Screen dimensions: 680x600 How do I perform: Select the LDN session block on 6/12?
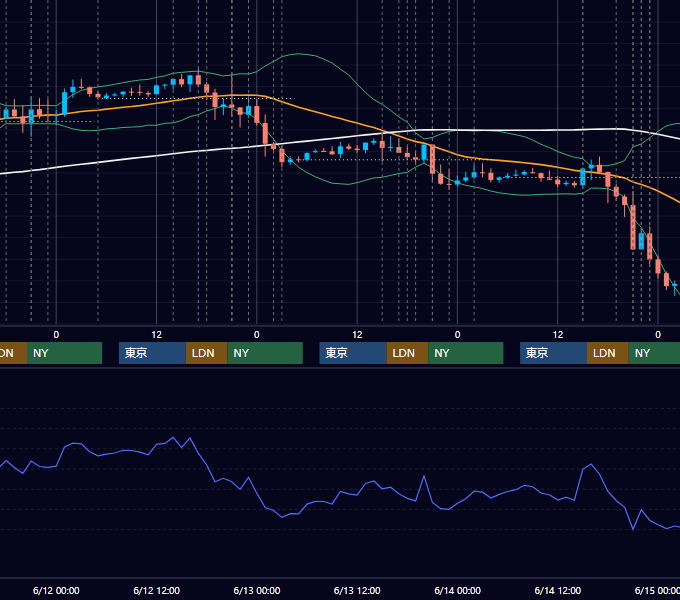206,353
